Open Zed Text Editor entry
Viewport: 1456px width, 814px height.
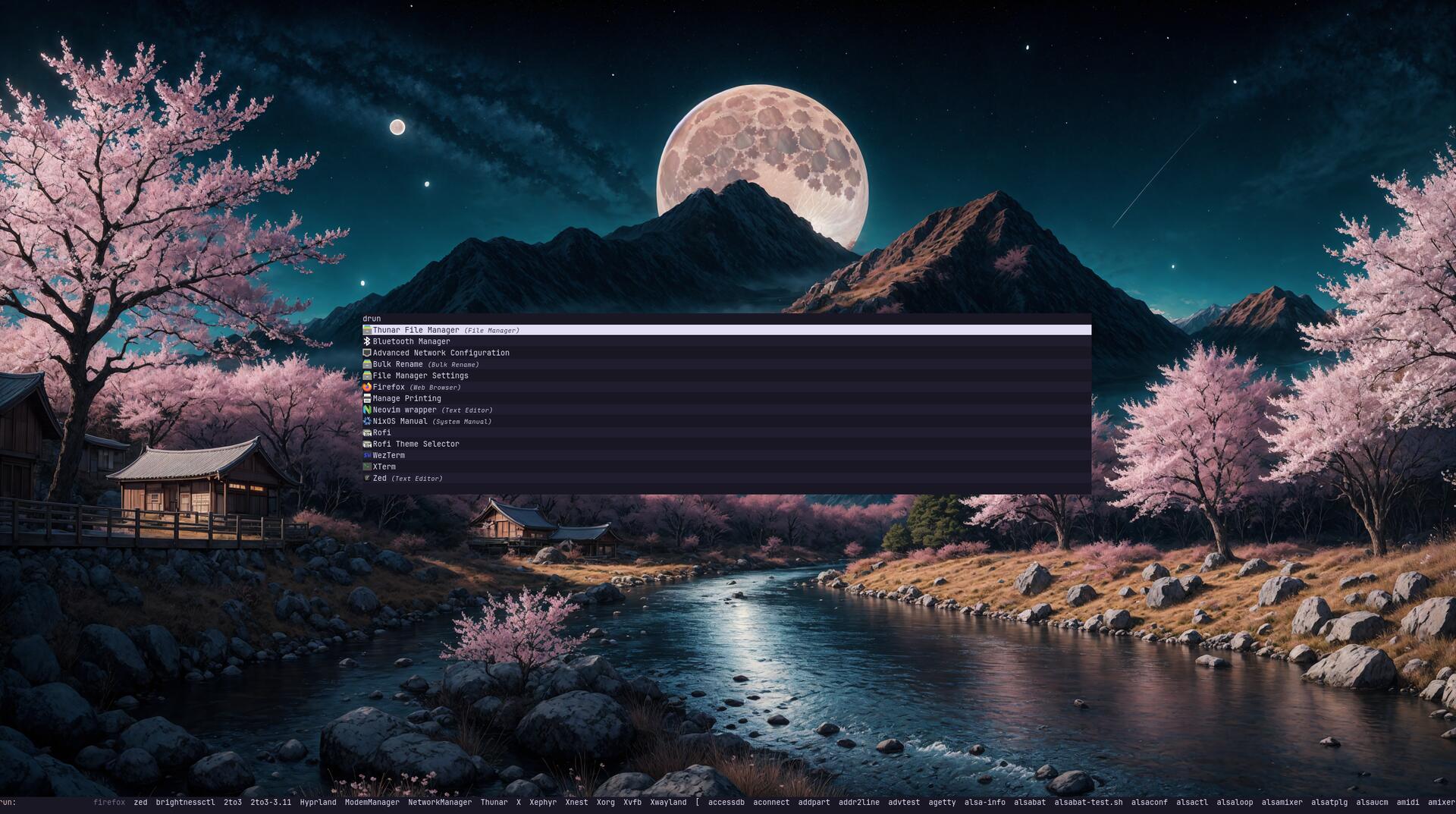click(726, 478)
